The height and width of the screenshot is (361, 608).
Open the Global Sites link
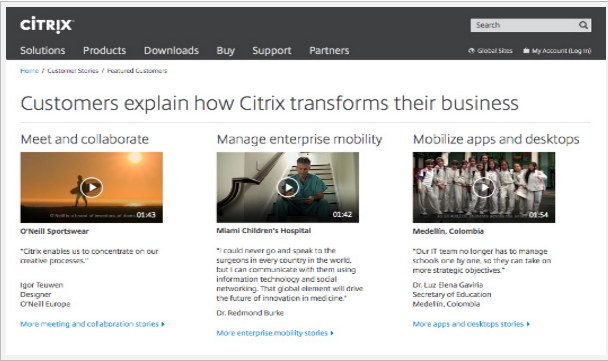495,51
